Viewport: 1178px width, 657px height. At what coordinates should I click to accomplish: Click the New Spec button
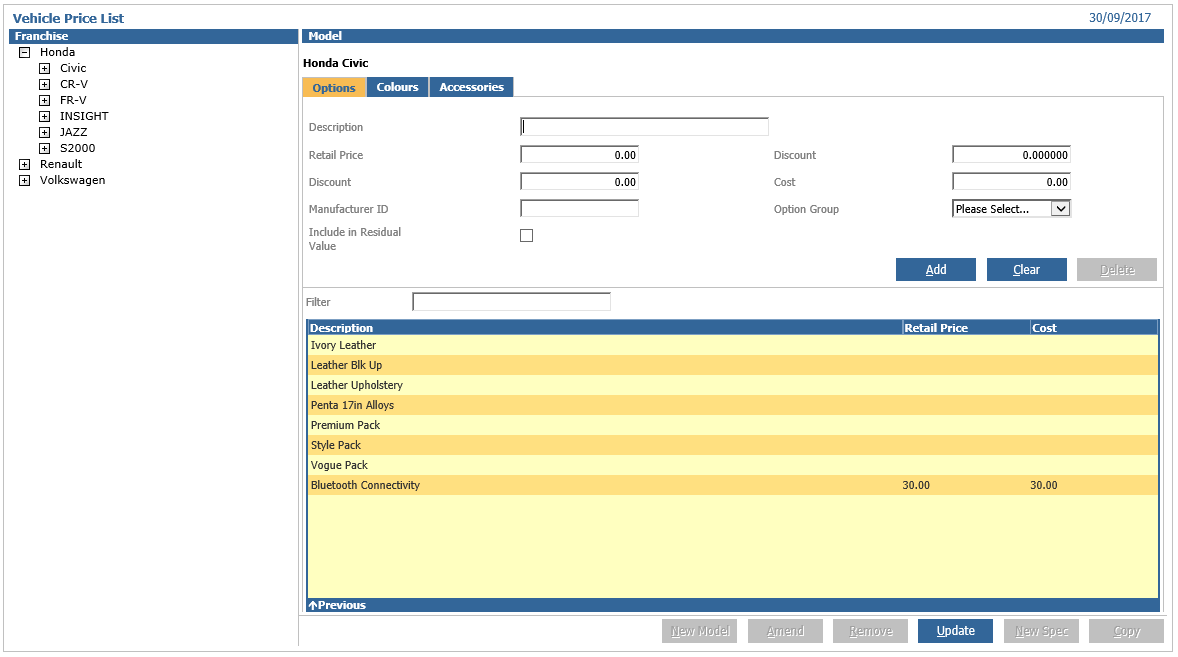(x=1041, y=631)
